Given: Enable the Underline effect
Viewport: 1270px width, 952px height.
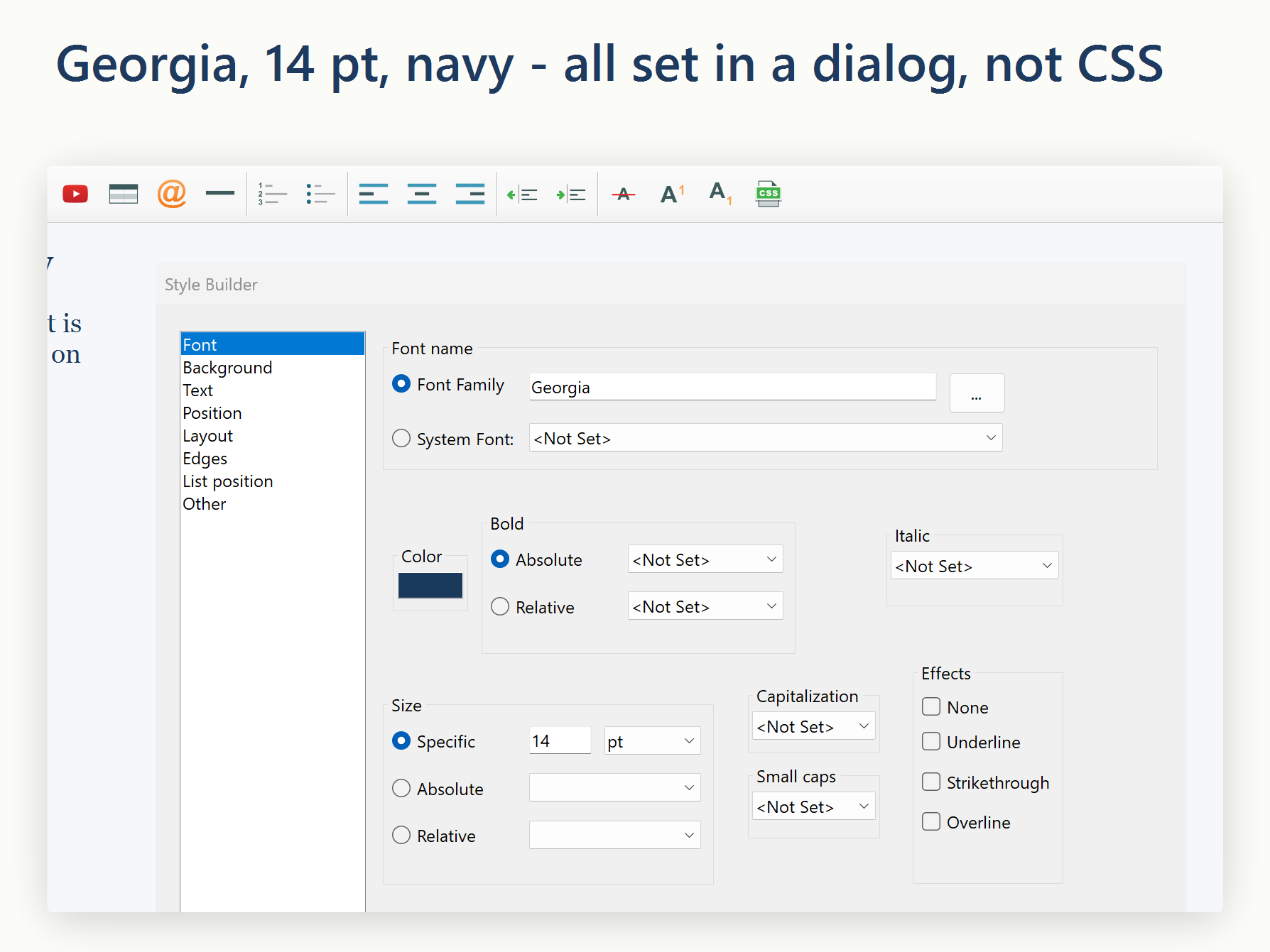Looking at the screenshot, I should coord(931,741).
